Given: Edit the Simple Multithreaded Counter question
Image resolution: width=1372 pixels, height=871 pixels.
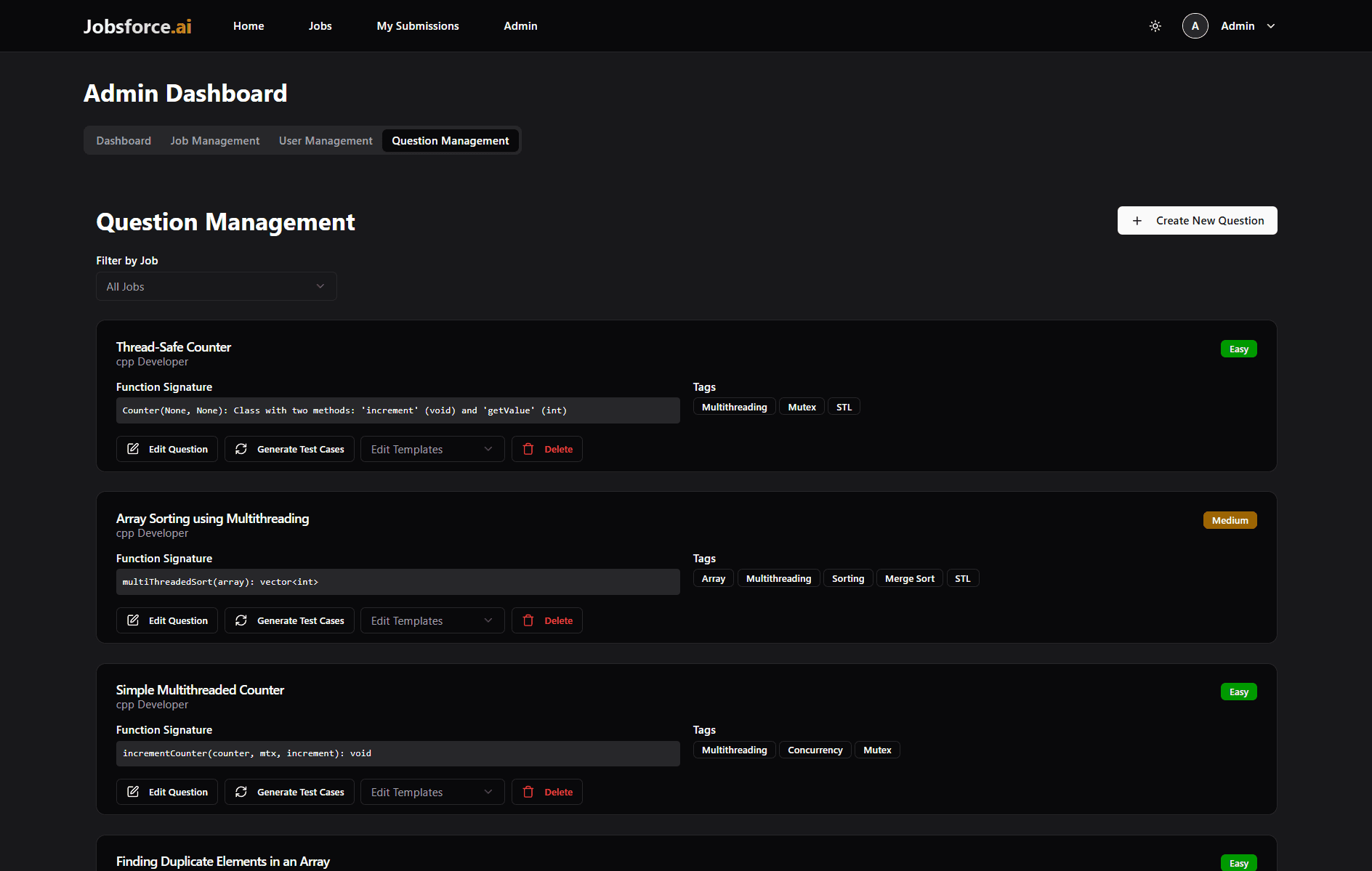Looking at the screenshot, I should point(167,792).
